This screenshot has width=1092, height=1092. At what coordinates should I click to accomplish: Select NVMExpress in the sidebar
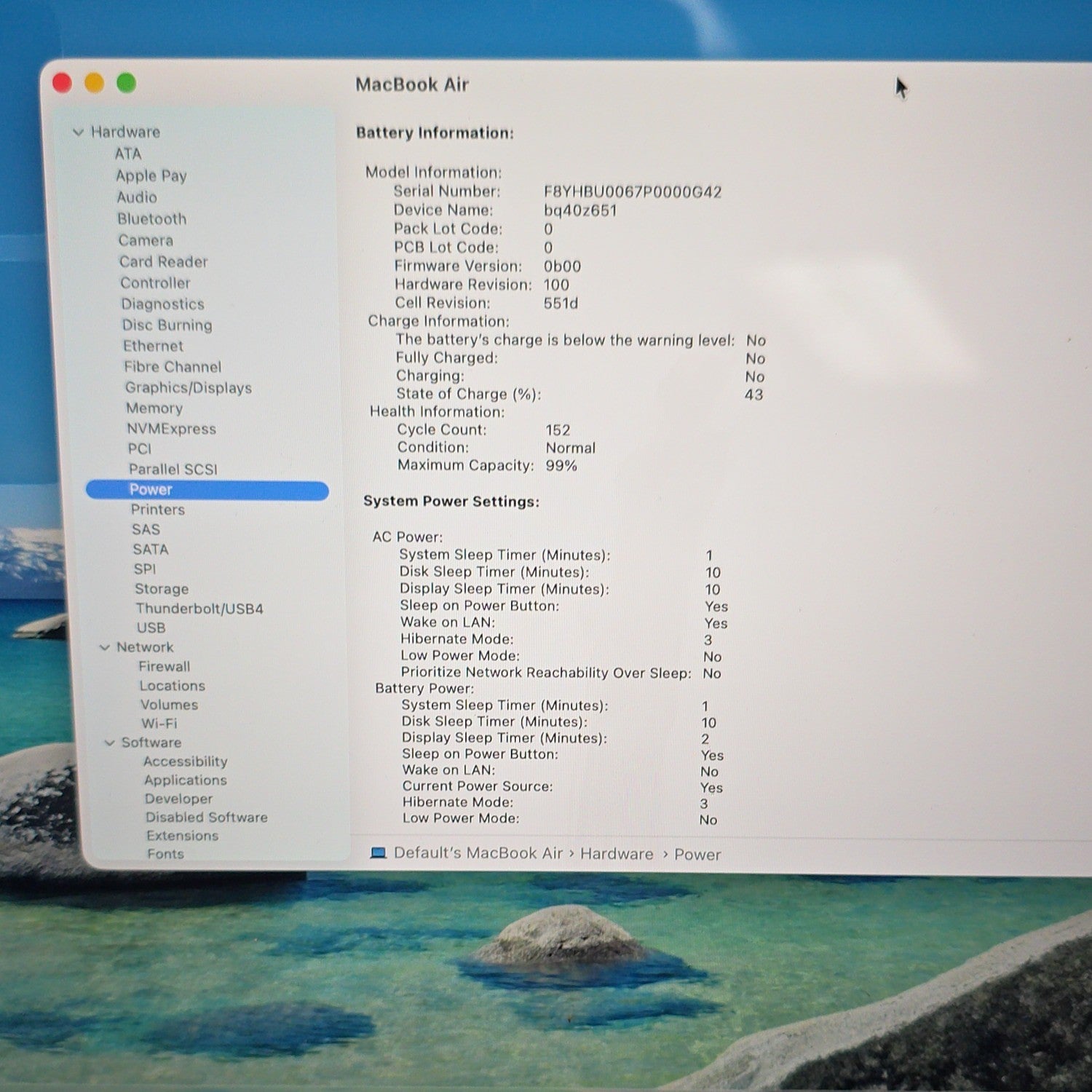[x=172, y=429]
